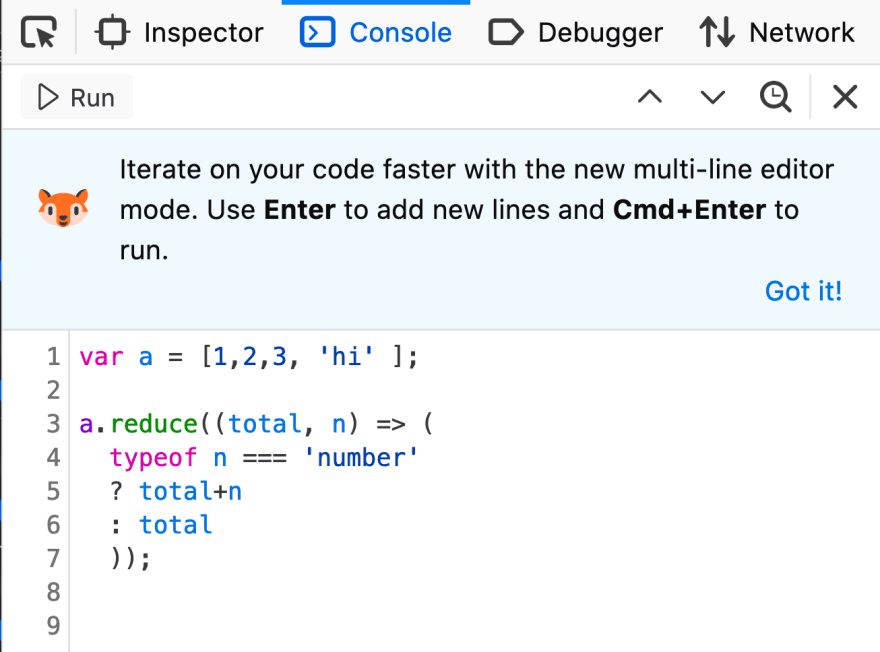Screen dimensions: 880x652
Task: Go to the Network tab
Action: point(777,33)
